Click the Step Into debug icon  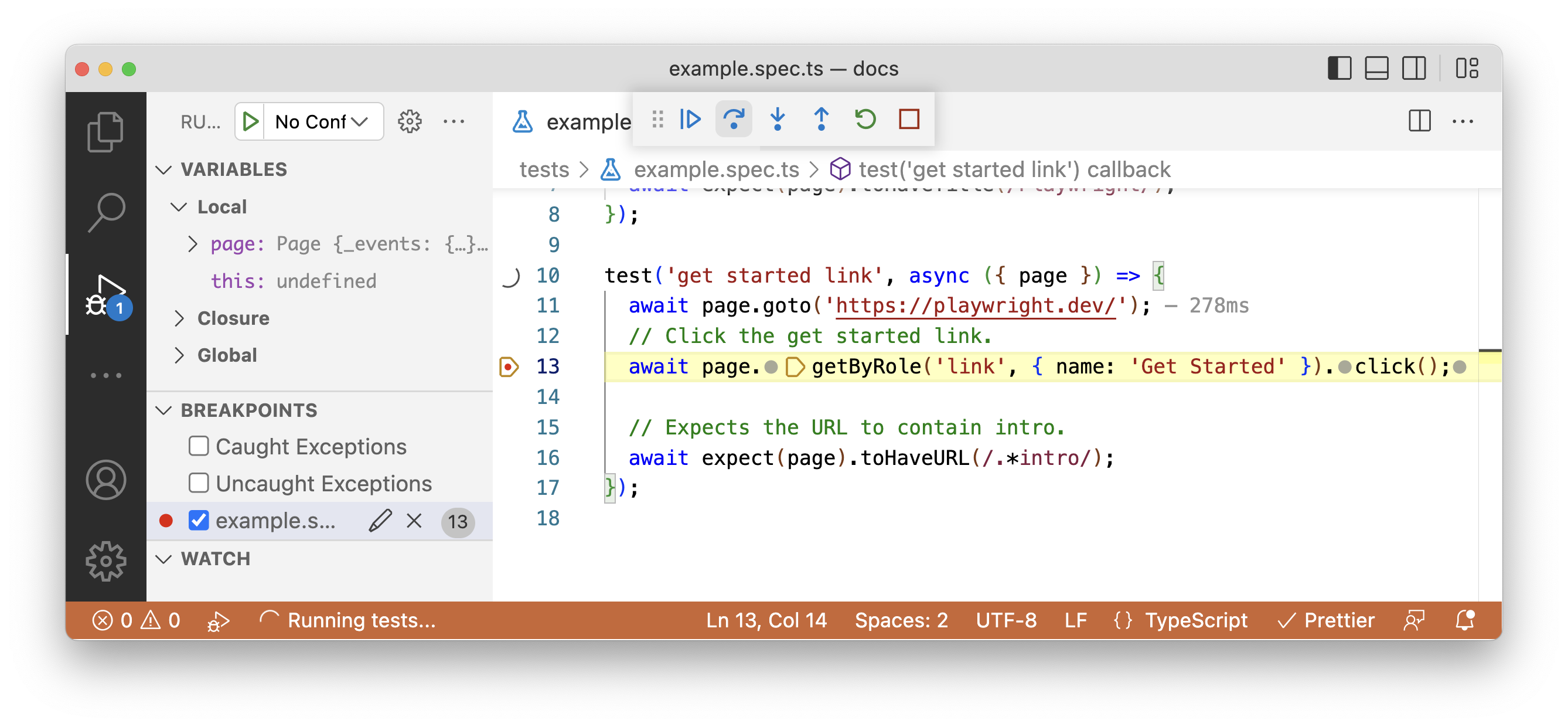coord(779,119)
